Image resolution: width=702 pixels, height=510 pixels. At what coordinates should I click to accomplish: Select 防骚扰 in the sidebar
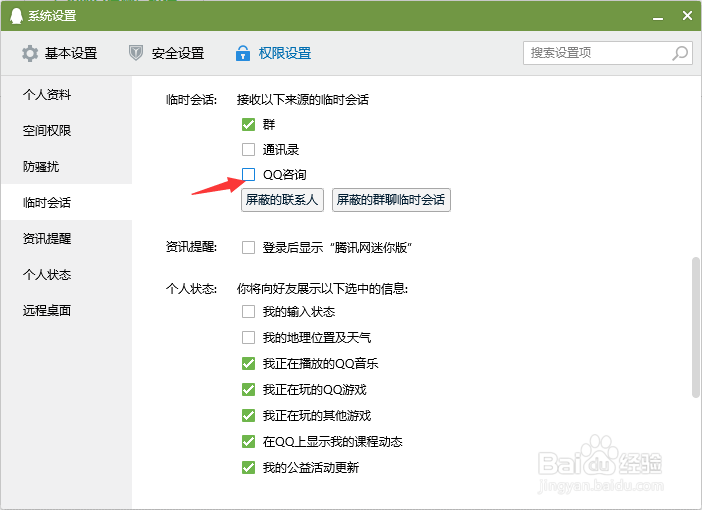66,167
